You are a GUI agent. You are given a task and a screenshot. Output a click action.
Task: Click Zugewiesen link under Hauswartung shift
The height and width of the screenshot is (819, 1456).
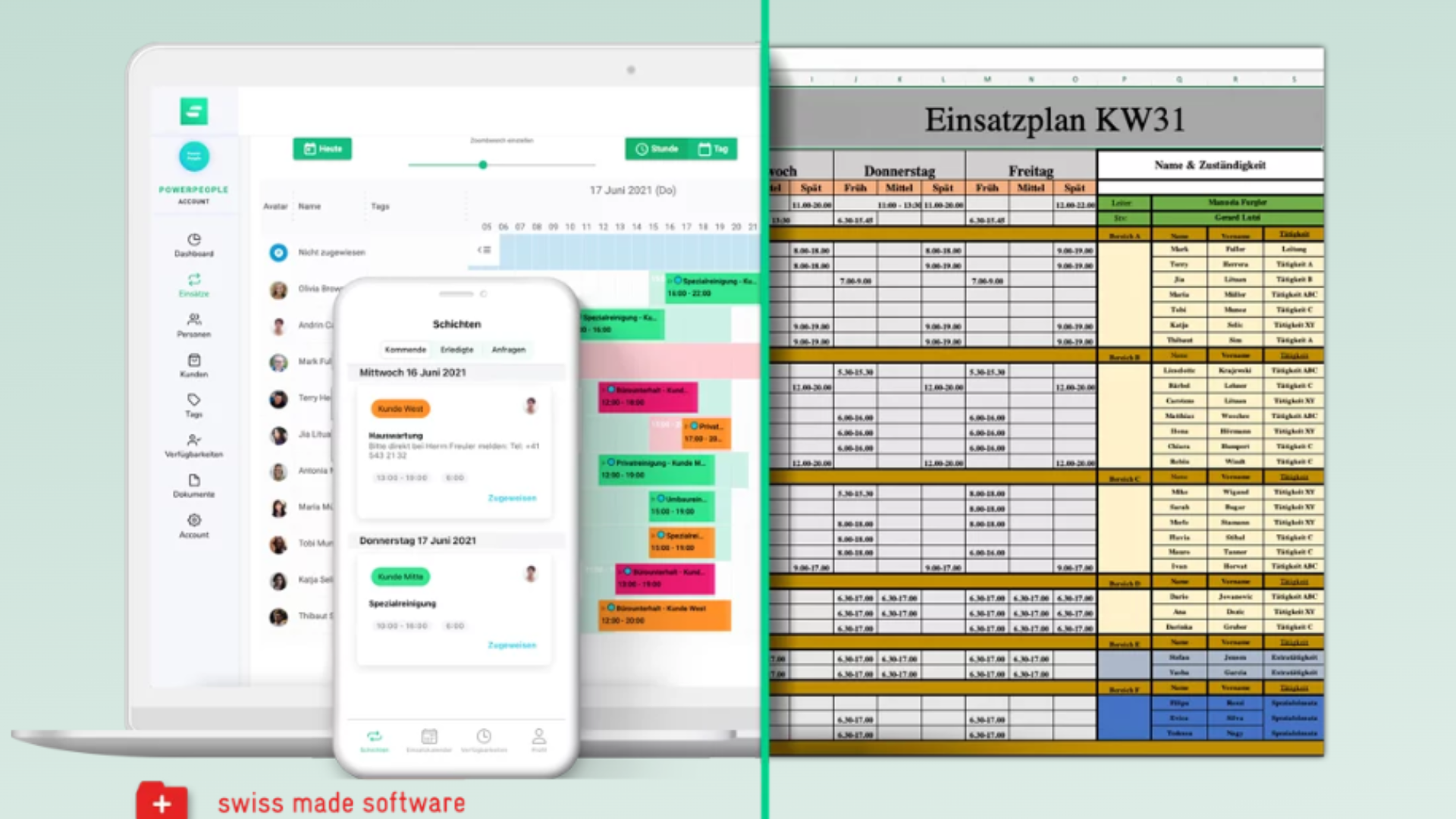512,498
